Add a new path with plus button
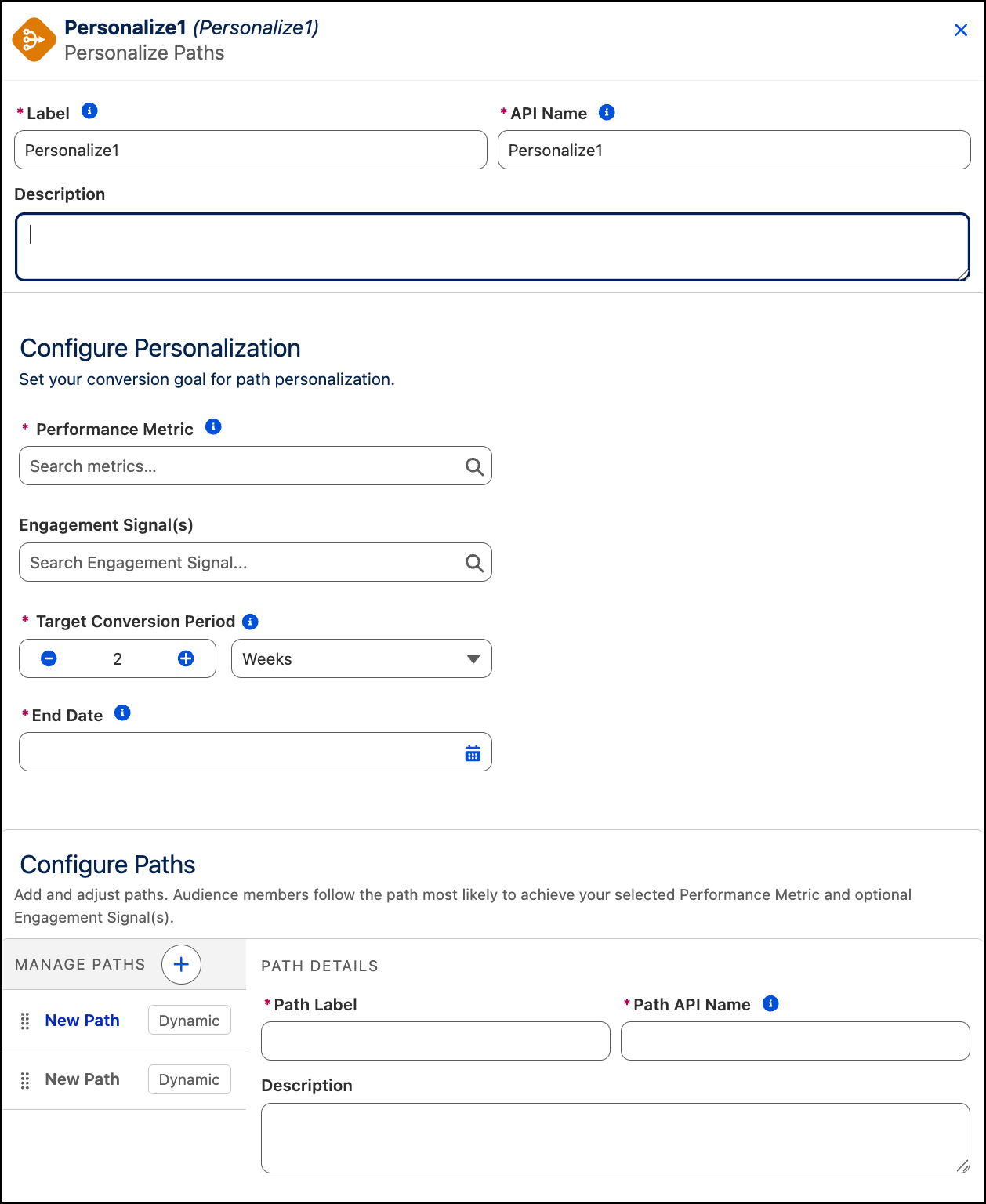The width and height of the screenshot is (986, 1204). (x=181, y=964)
